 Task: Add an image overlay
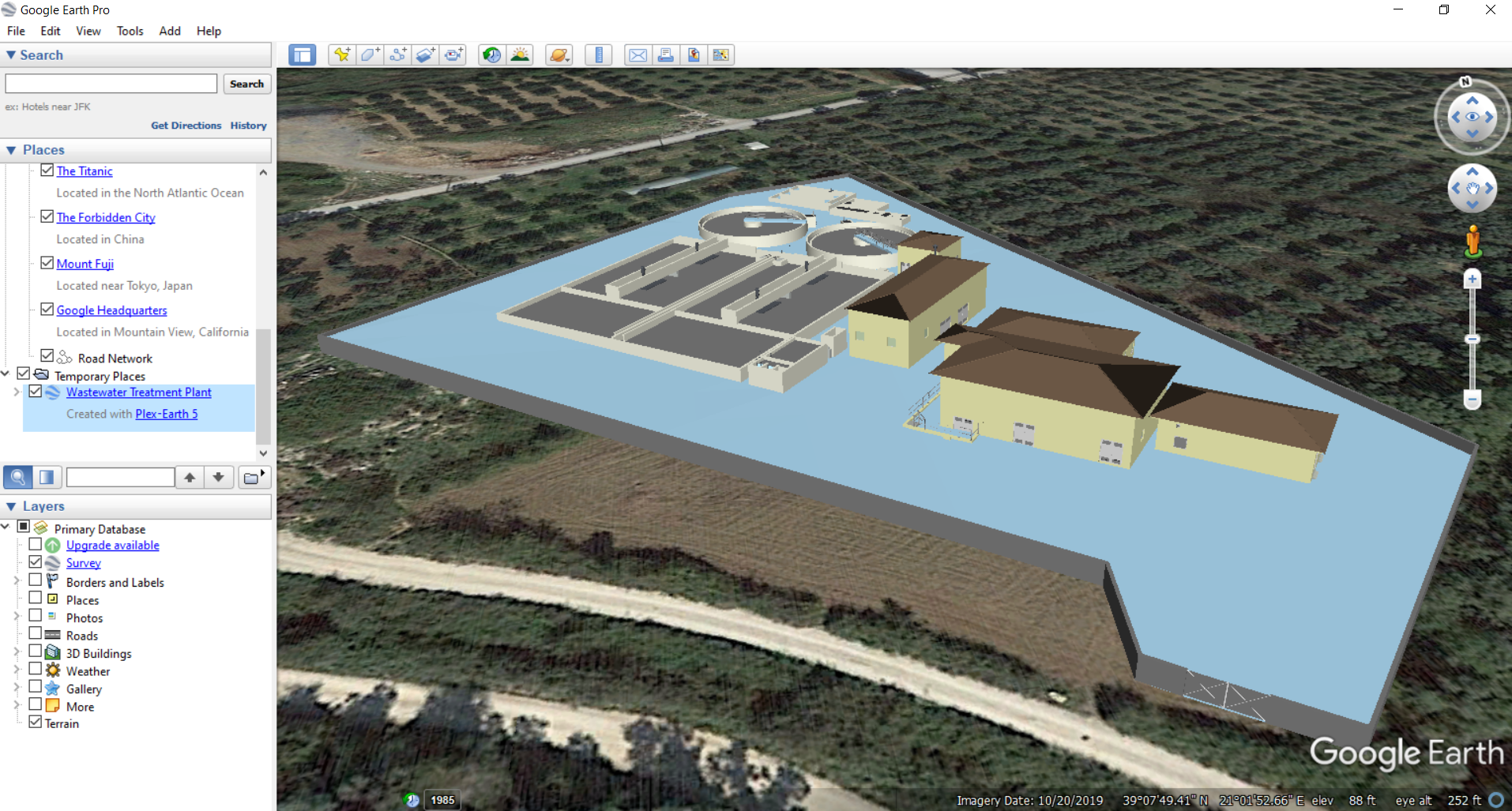426,54
